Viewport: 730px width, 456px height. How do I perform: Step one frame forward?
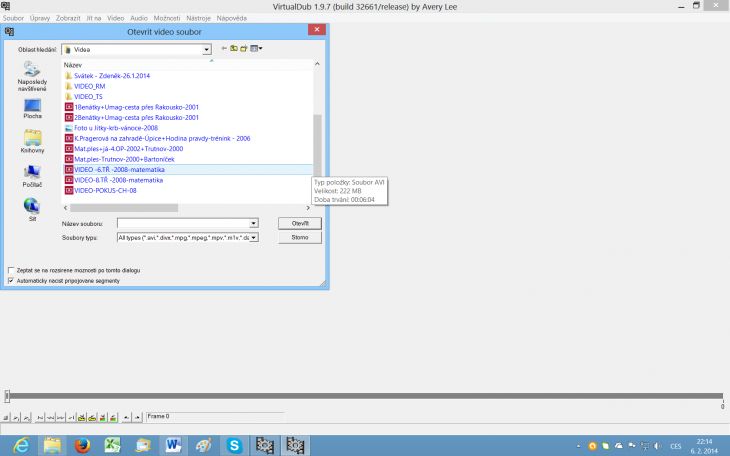61,418
